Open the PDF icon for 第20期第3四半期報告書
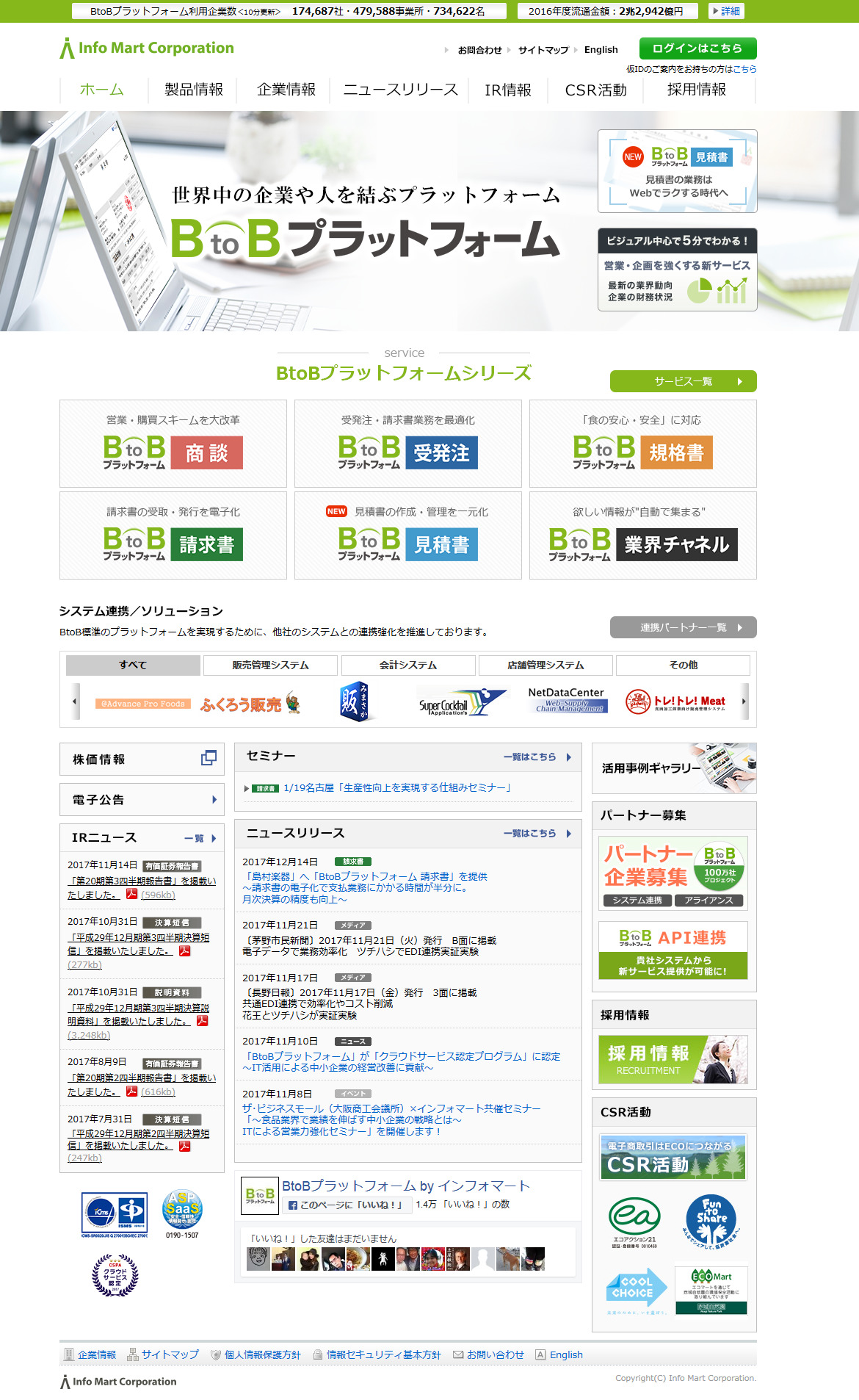 click(x=131, y=894)
